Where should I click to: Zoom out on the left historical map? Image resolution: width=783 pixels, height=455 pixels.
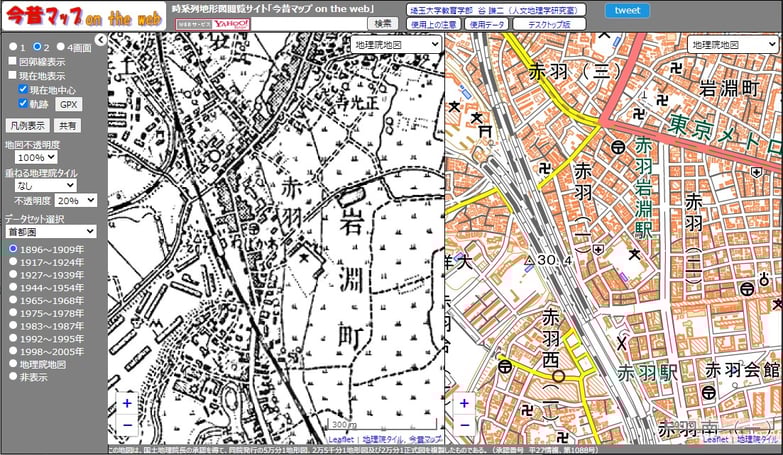126,425
